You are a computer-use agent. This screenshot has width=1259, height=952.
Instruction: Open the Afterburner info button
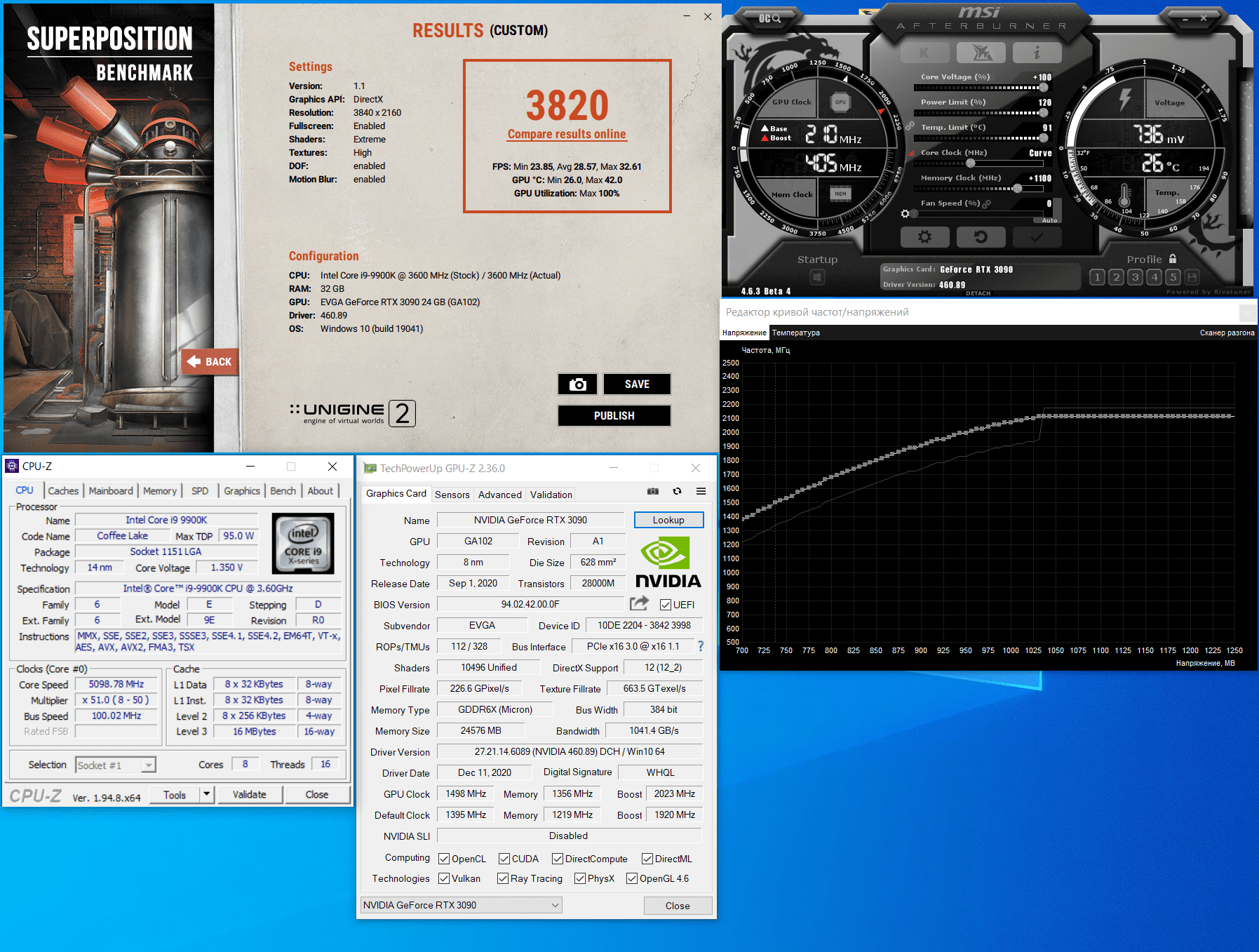click(1037, 53)
